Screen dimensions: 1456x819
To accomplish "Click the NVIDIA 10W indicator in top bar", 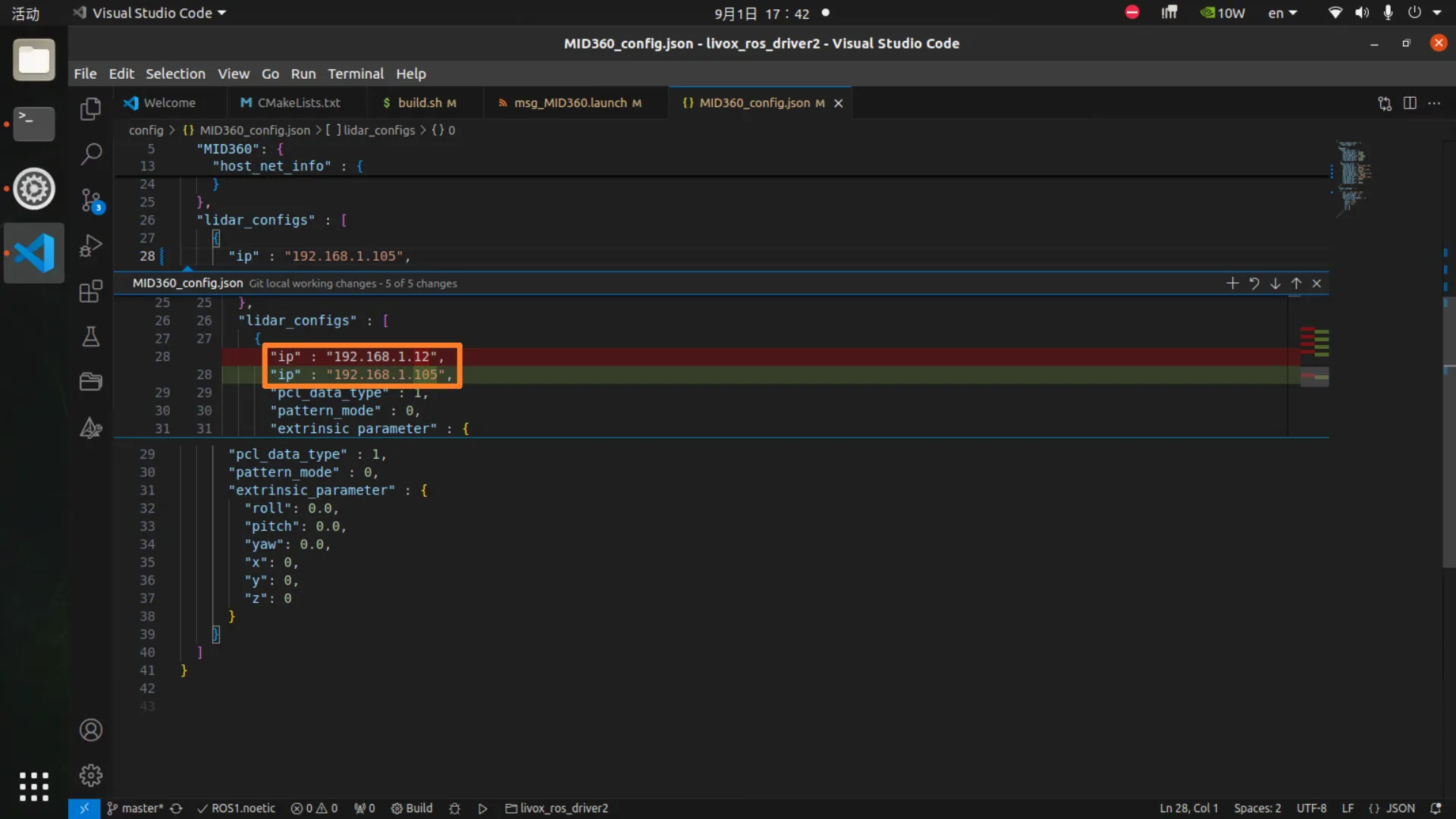I will (x=1222, y=13).
